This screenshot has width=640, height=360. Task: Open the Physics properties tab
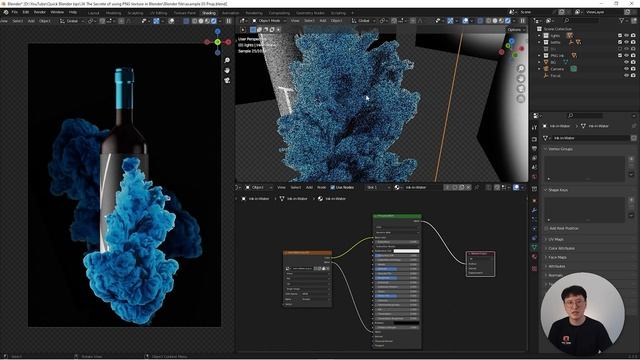tap(534, 229)
